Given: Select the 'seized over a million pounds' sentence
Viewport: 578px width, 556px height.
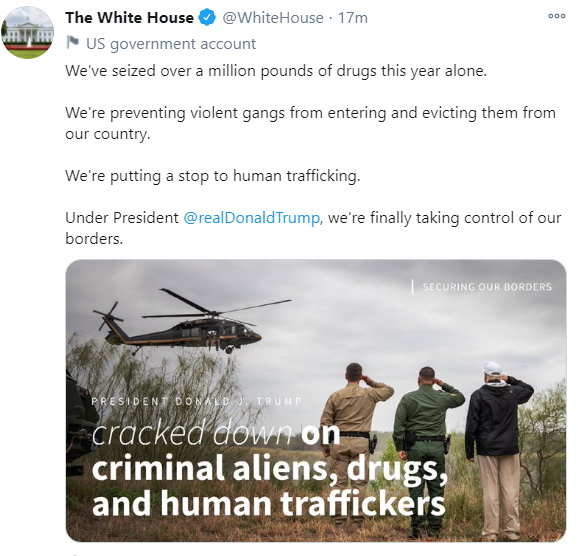Looking at the screenshot, I should click(x=276, y=71).
